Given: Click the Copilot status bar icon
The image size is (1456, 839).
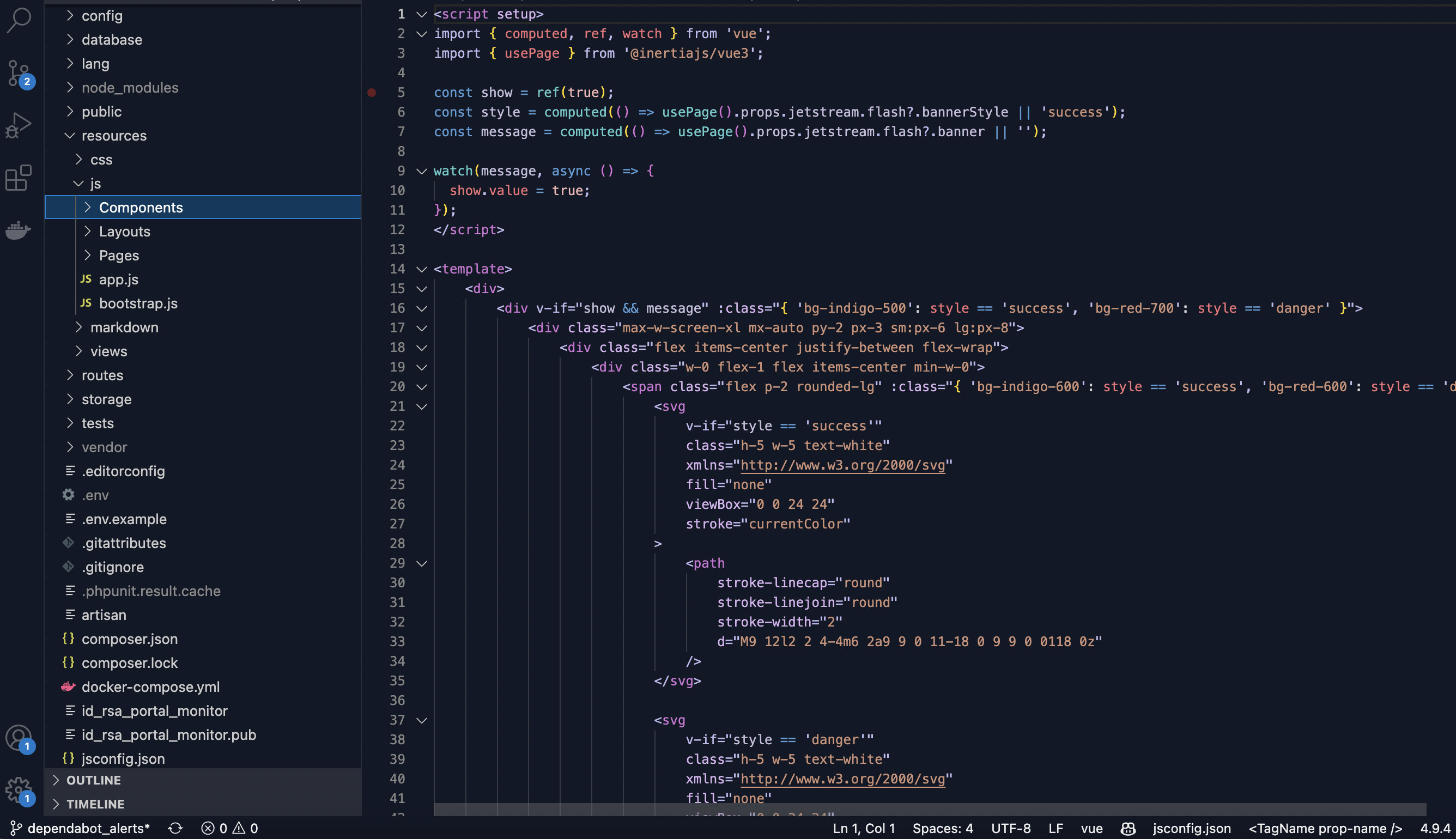Looking at the screenshot, I should (x=1127, y=828).
